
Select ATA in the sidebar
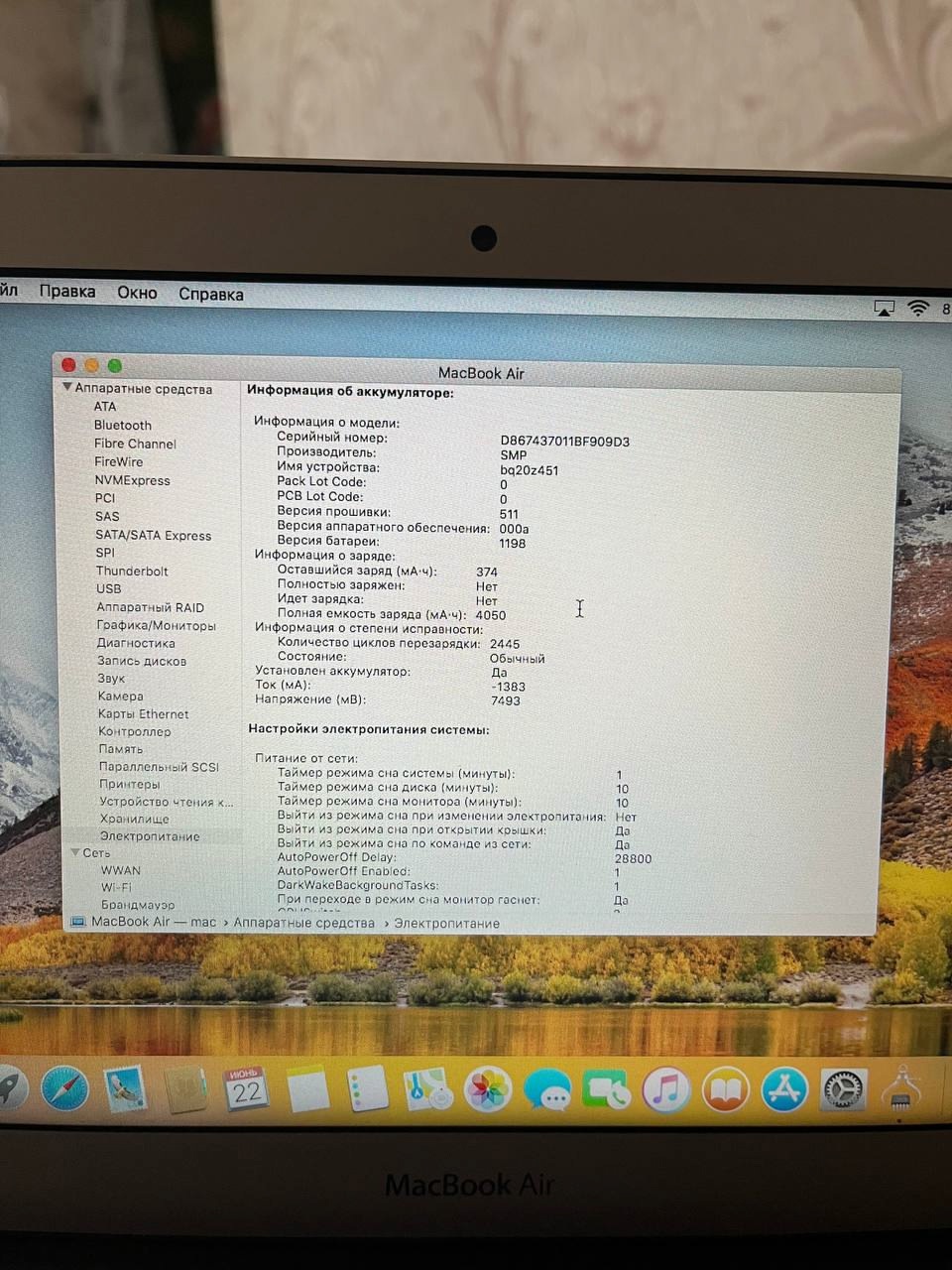[105, 407]
